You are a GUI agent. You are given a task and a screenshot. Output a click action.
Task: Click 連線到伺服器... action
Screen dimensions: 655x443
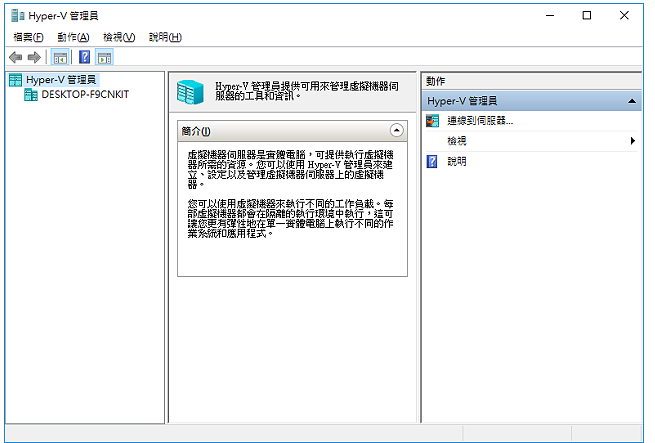pos(480,121)
